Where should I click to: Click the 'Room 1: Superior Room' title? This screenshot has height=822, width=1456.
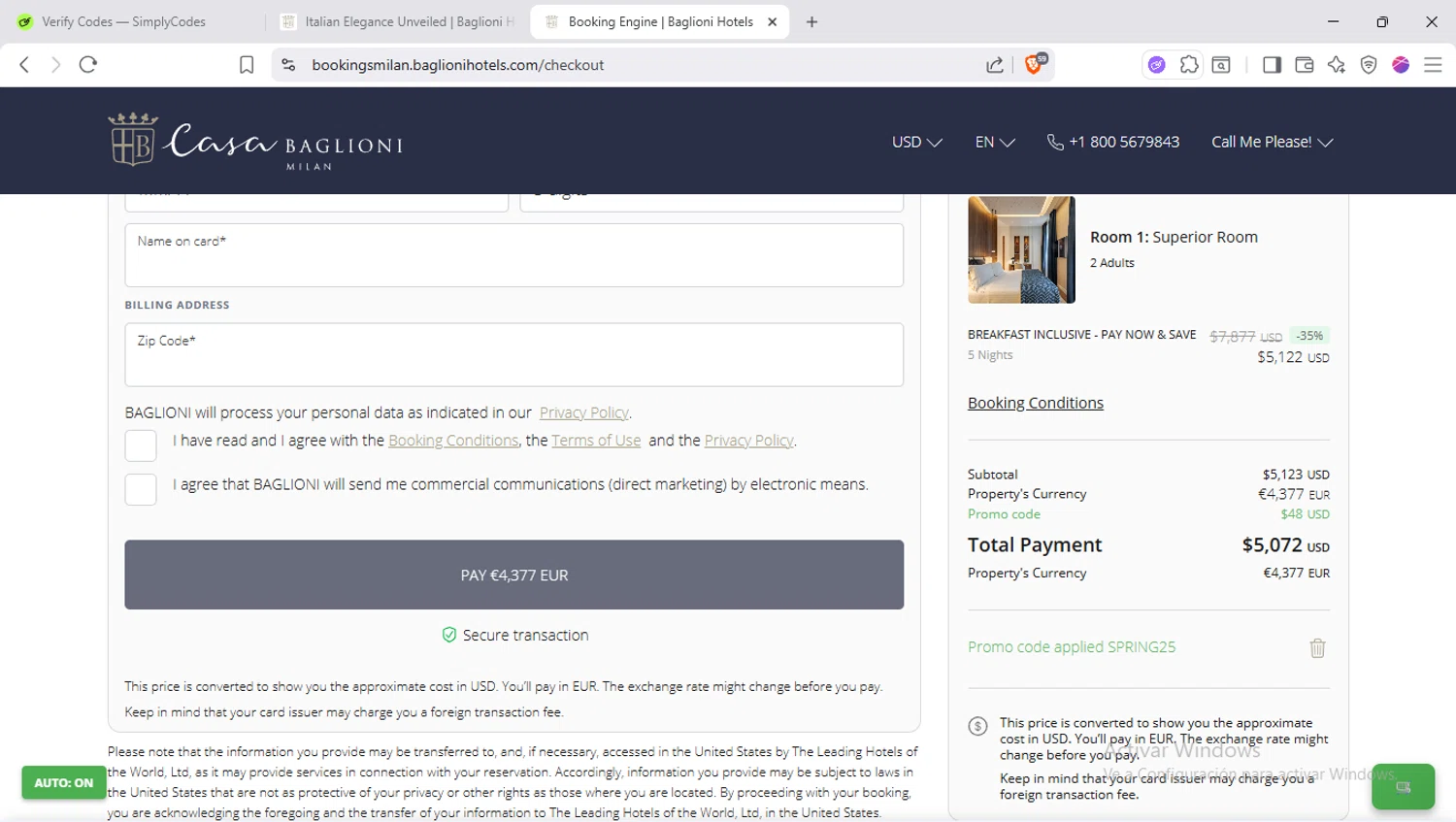[x=1174, y=237]
